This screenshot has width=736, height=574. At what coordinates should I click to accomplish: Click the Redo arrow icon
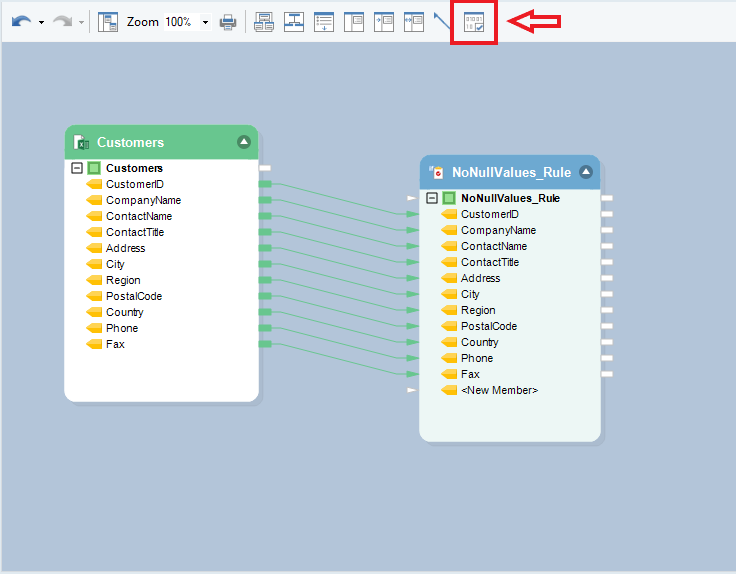[x=62, y=21]
